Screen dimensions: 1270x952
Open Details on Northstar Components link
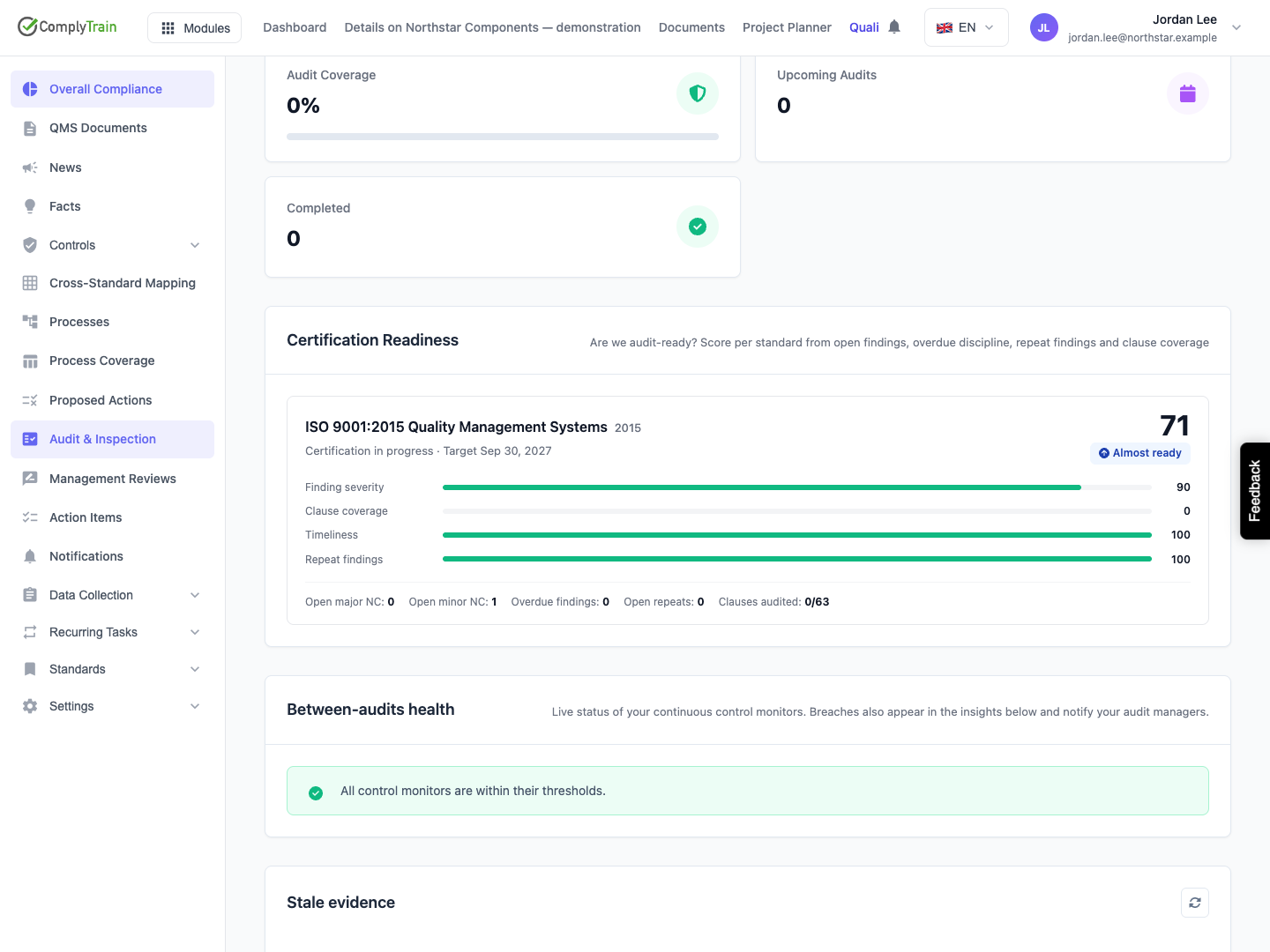click(x=492, y=27)
